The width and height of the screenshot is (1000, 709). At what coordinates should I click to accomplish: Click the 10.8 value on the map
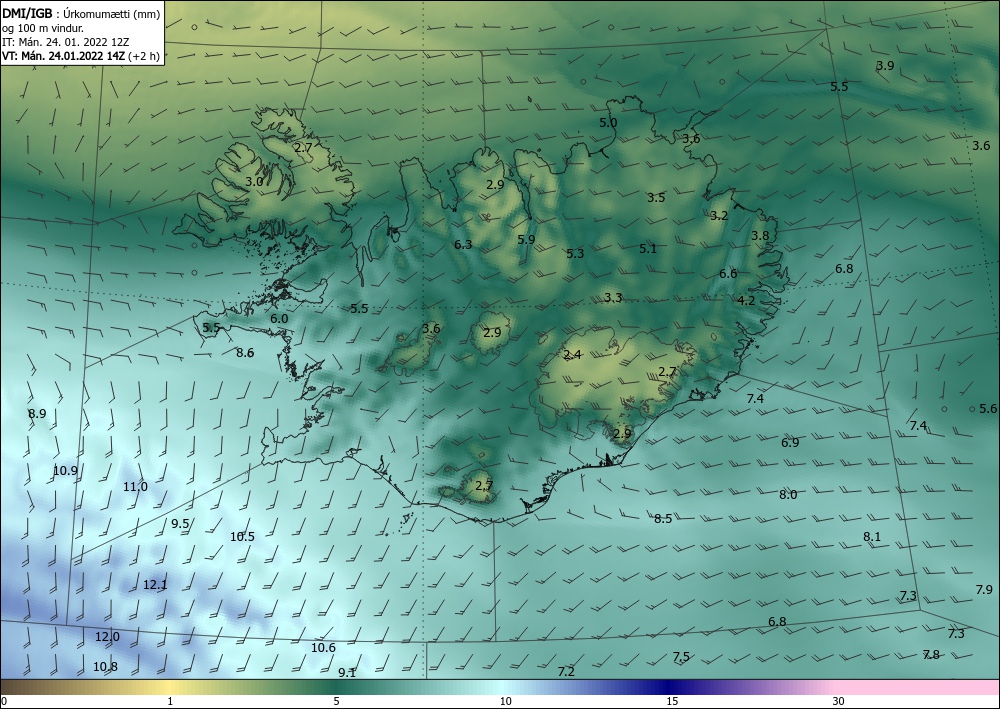tap(105, 667)
